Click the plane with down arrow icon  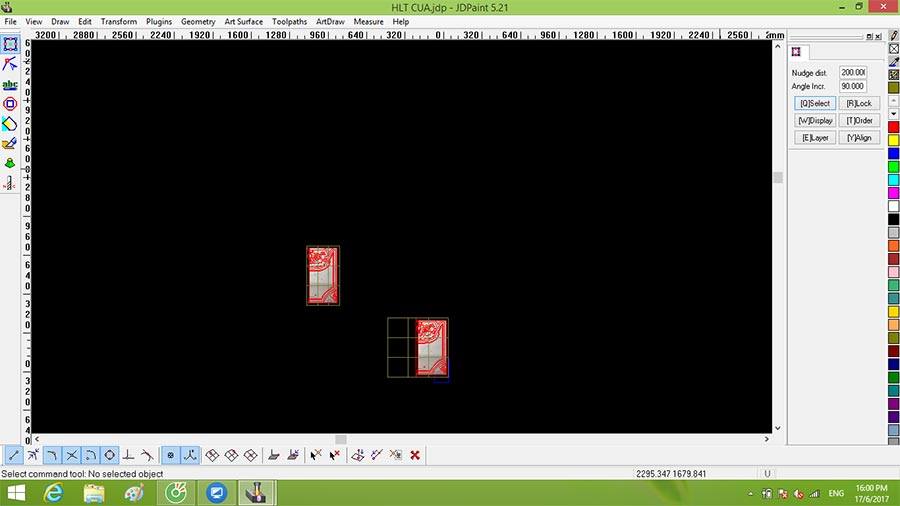pos(358,456)
